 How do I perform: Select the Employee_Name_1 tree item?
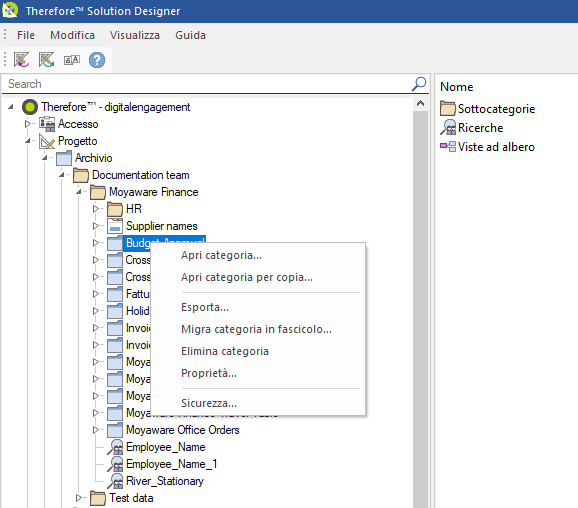(x=171, y=464)
